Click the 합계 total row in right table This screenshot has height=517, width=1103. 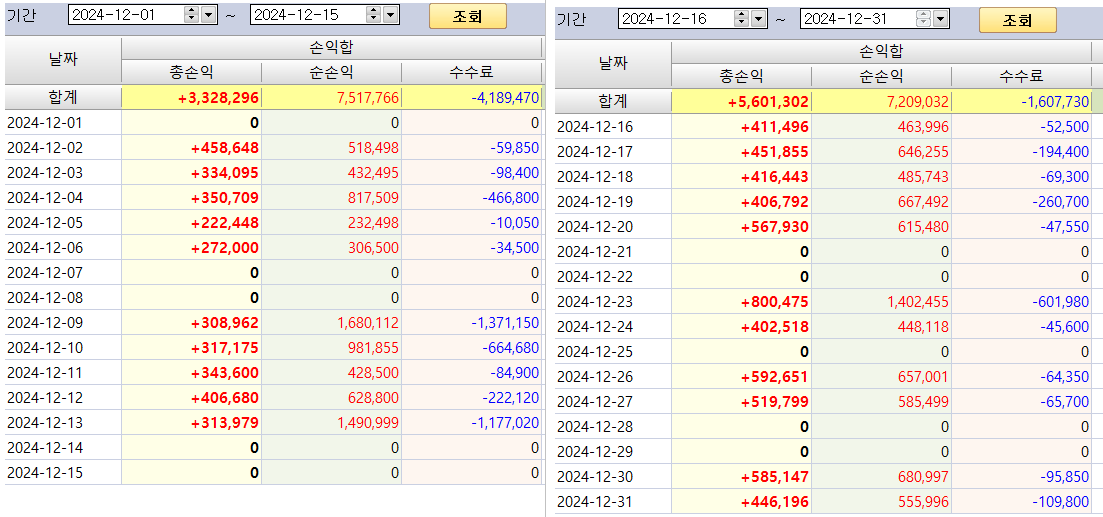coord(823,101)
